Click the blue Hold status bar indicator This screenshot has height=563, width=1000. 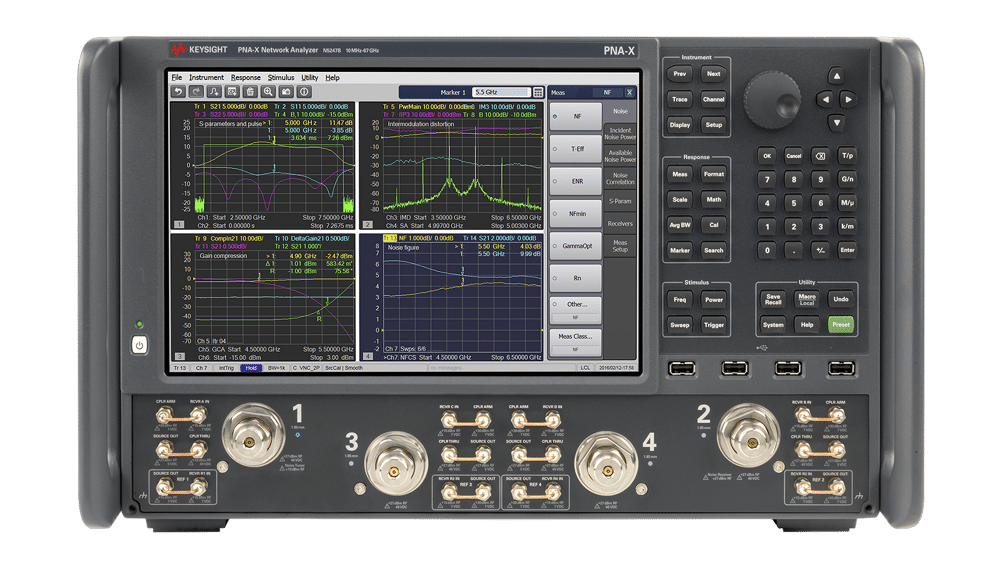click(x=251, y=368)
